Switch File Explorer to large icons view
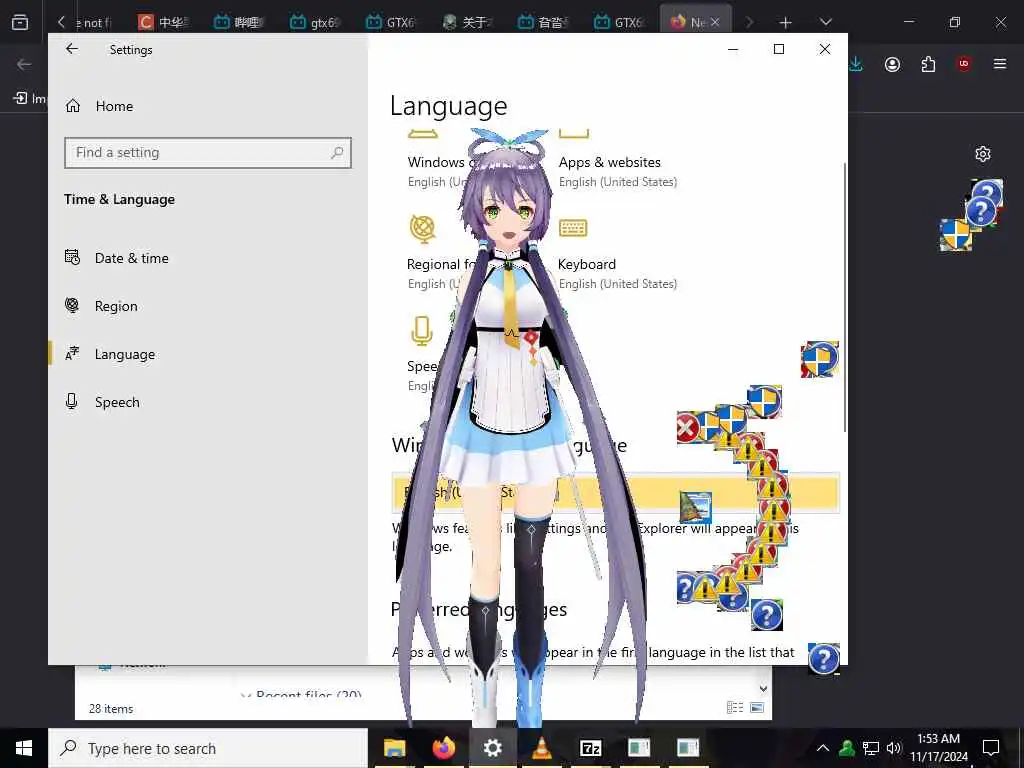 757,707
